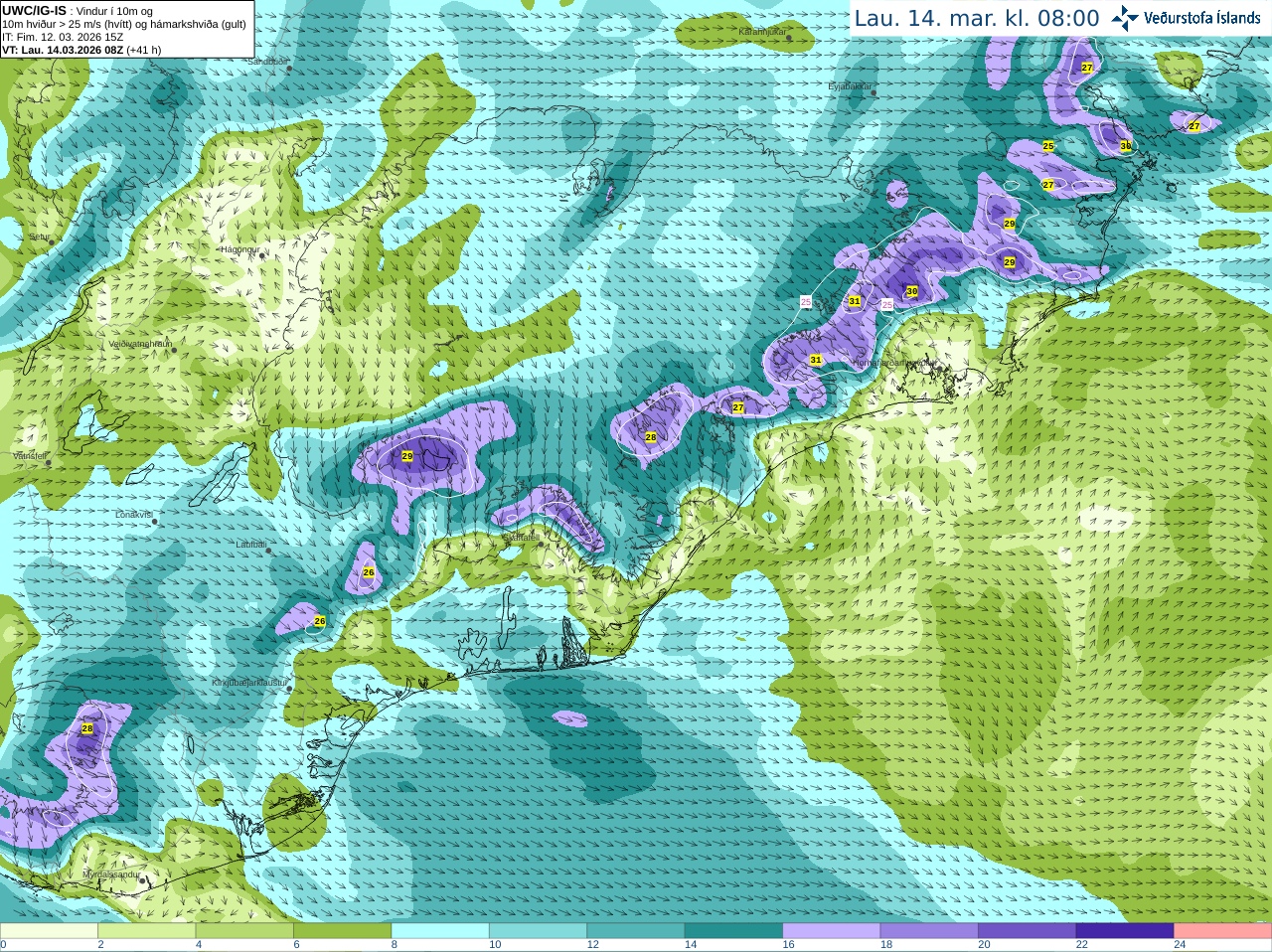Viewport: 1272px width, 952px height.
Task: Click the Kirkjubæjarklaustur station label
Action: tap(249, 684)
